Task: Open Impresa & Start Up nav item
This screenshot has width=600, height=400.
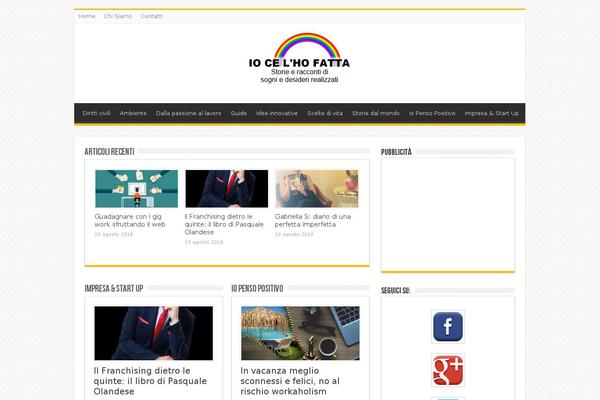Action: pyautogui.click(x=492, y=113)
